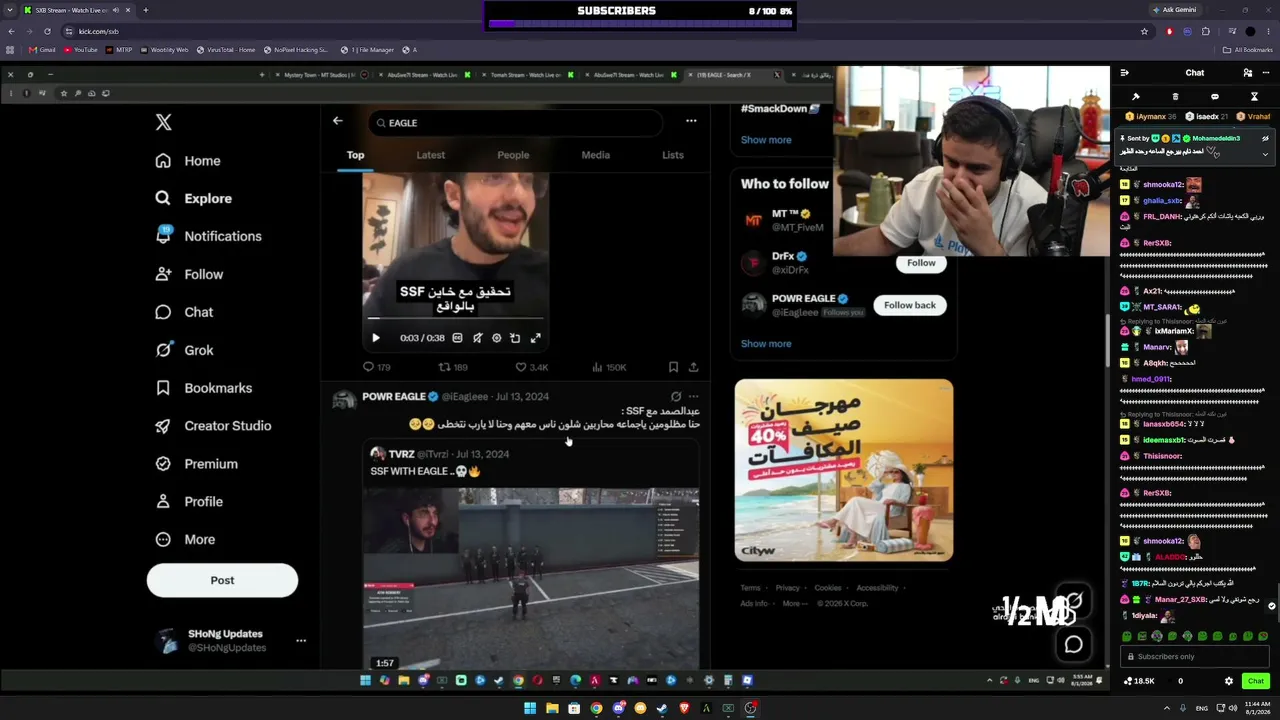This screenshot has width=1280, height=720.
Task: Enter fullscreen on the tweet video
Action: [535, 338]
